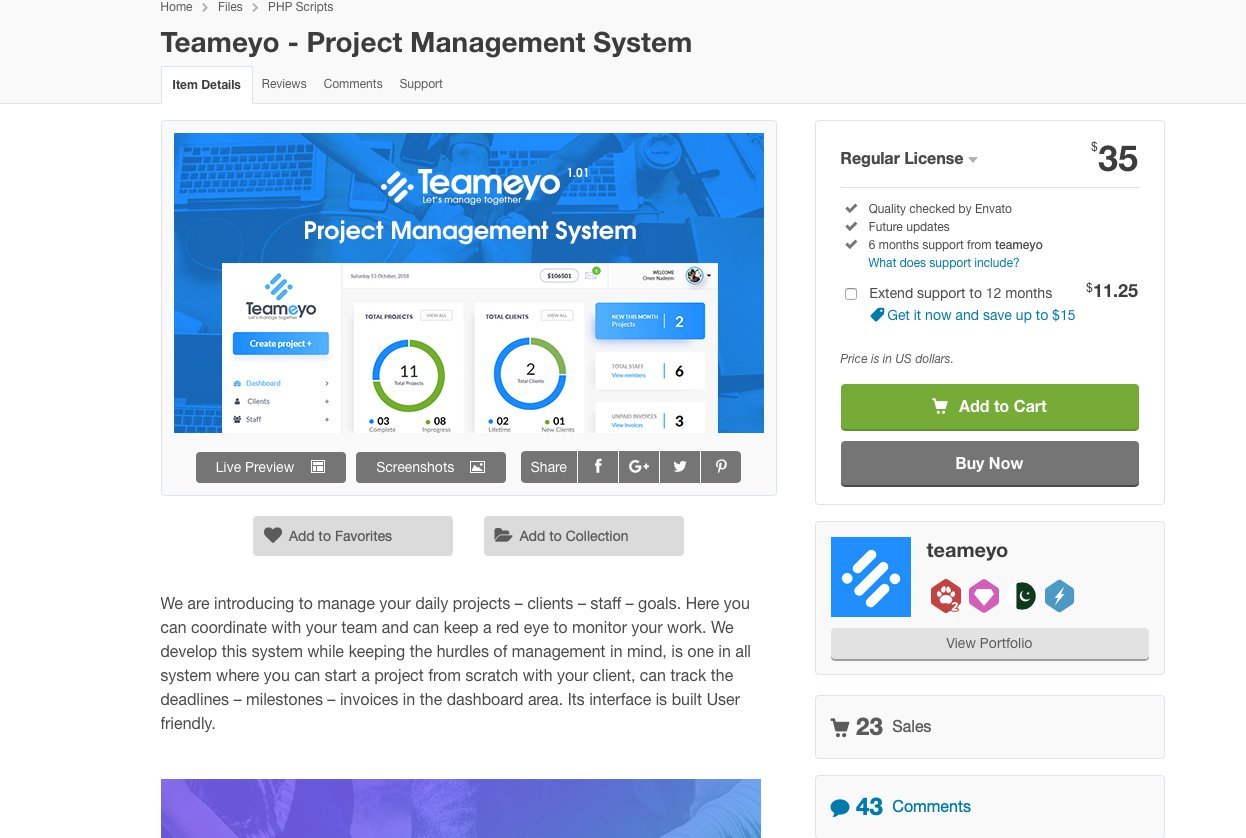Click the folder icon in Add to Collection

(504, 536)
